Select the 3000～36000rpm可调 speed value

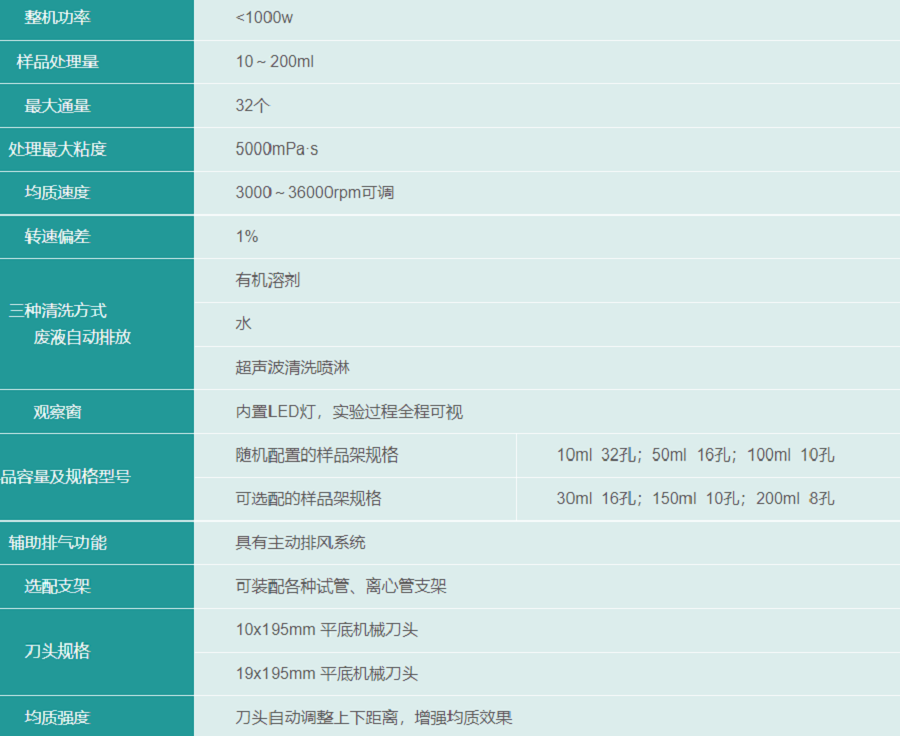(314, 192)
